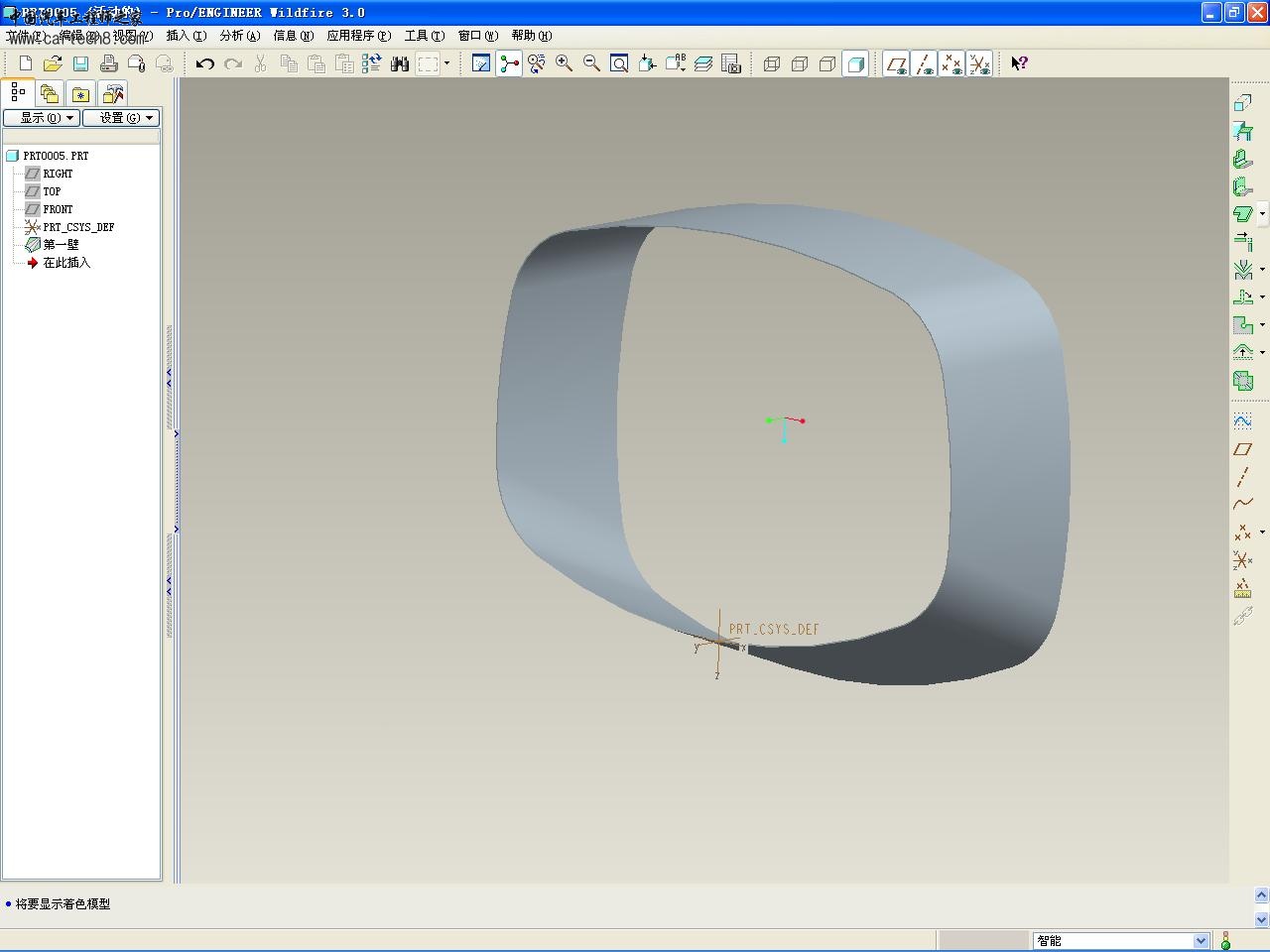This screenshot has height=952, width=1270.
Task: Click the Zoom In magnifier icon
Action: pos(565,63)
